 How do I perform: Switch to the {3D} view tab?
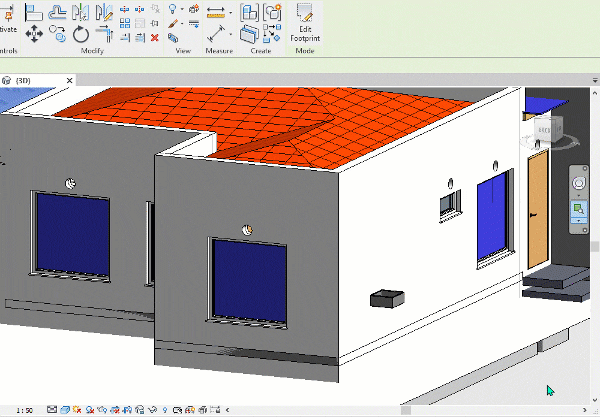click(23, 80)
